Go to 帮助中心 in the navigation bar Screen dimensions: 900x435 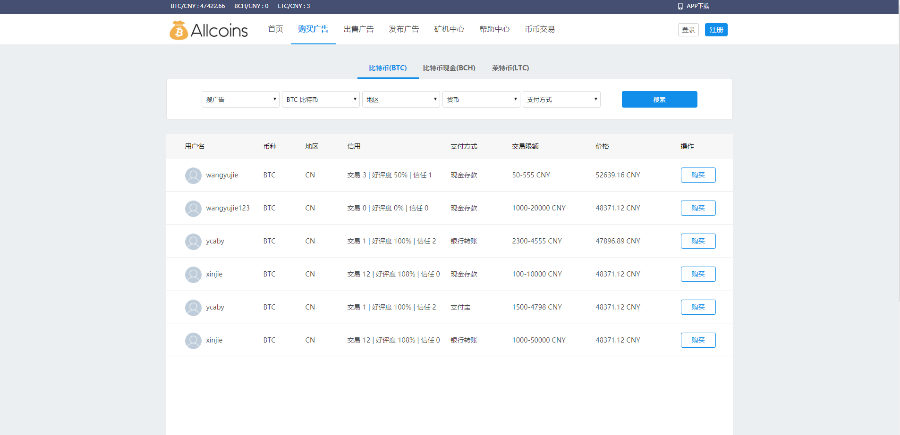pyautogui.click(x=494, y=29)
